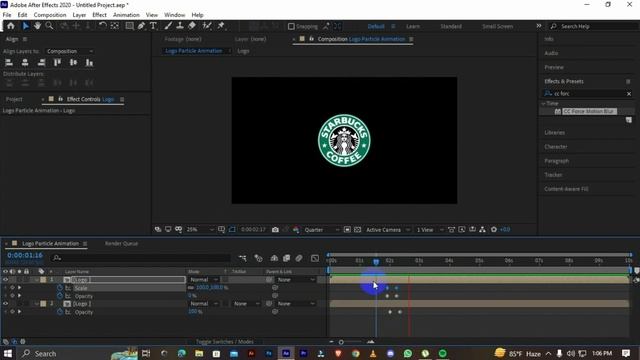Select the Brush tool
Screen dimensions: 640x360
pos(168,26)
